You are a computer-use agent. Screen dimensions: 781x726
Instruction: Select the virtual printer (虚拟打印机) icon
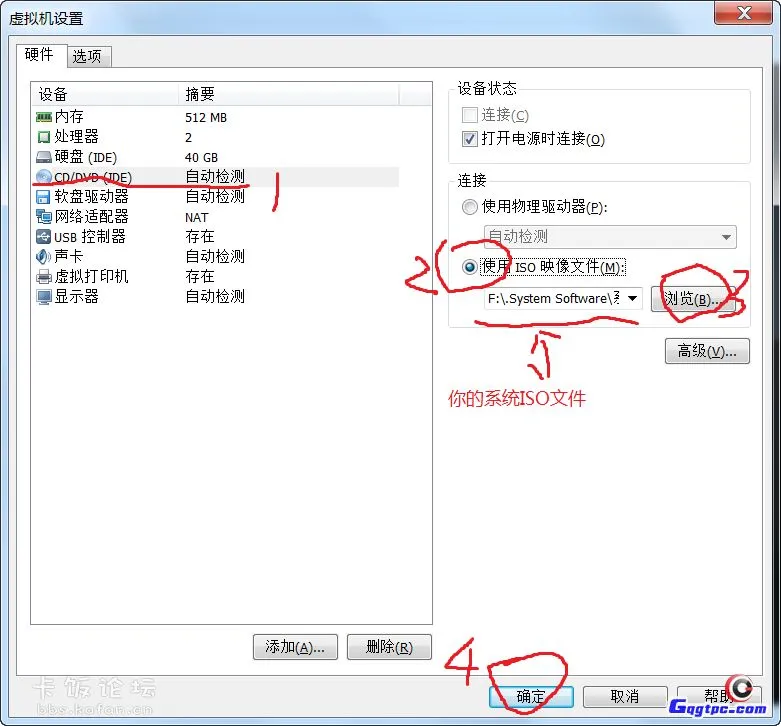pos(44,276)
